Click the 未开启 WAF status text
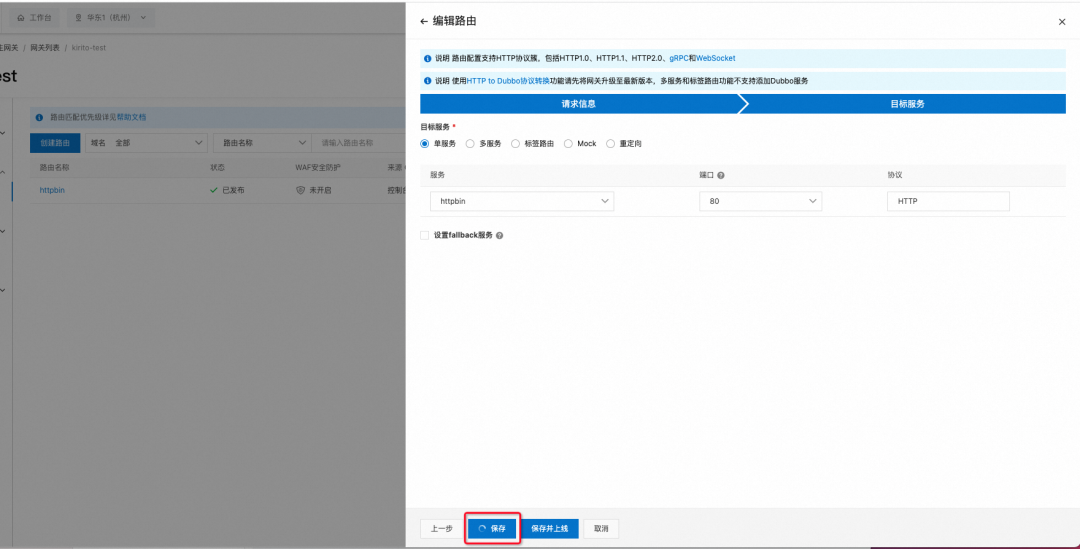1080x549 pixels. [x=320, y=190]
